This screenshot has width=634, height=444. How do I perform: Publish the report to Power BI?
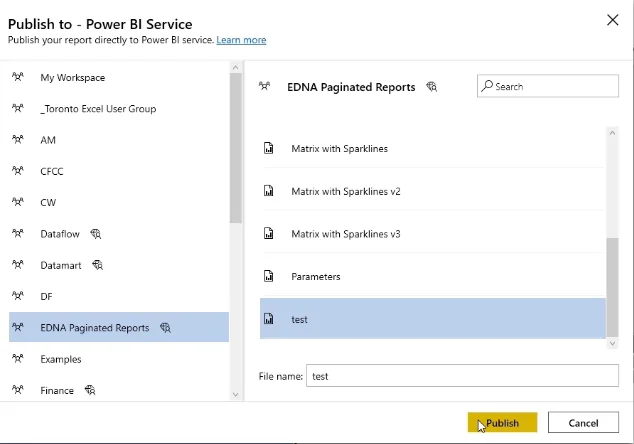pos(502,423)
